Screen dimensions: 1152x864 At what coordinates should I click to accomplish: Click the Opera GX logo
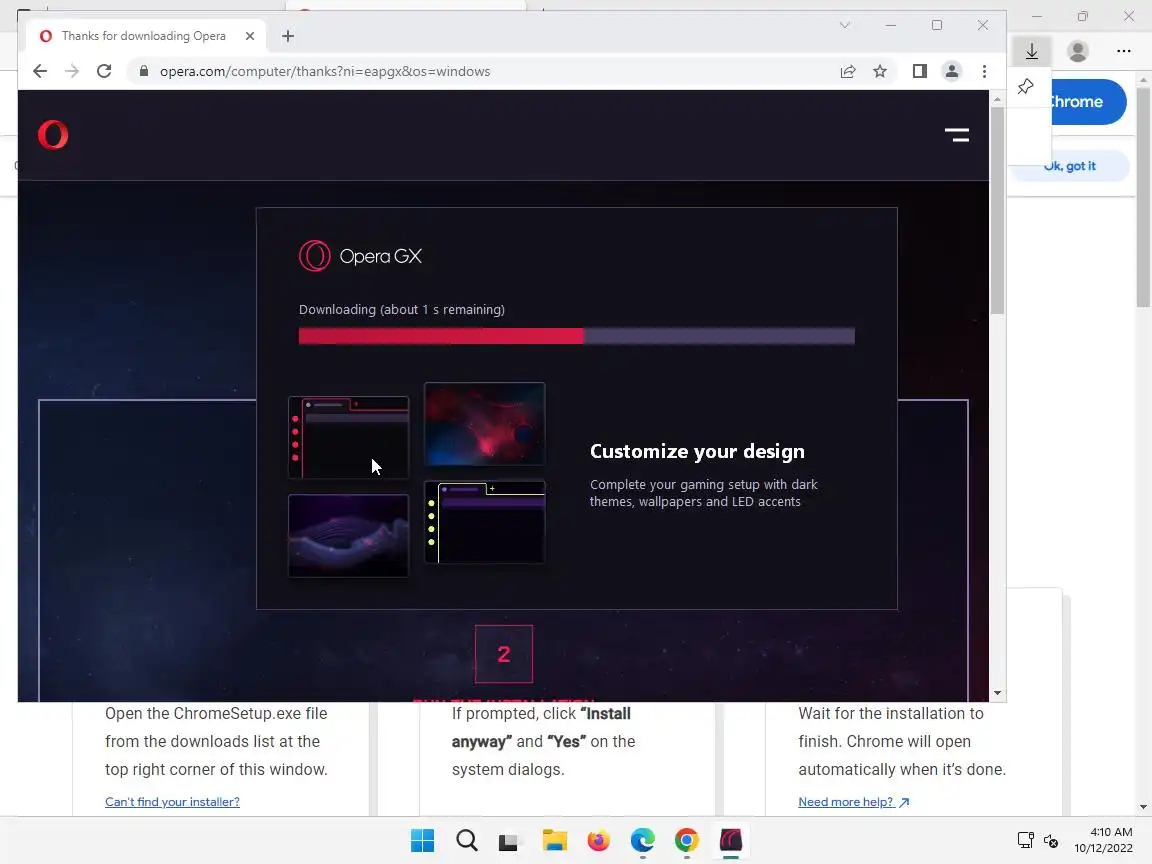point(360,256)
